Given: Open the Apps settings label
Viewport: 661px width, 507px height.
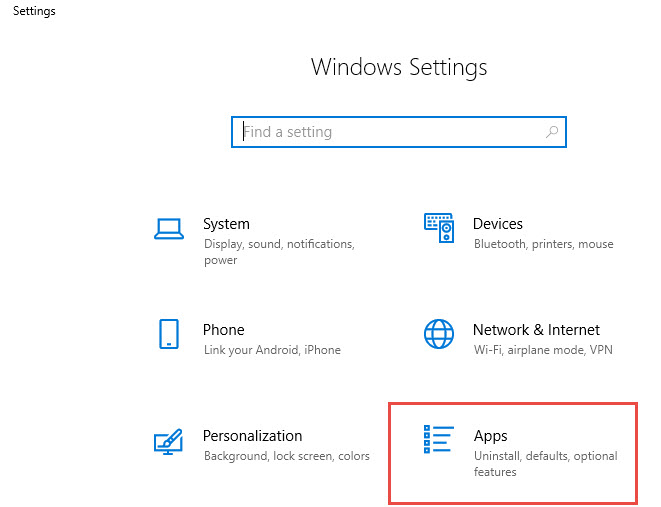Looking at the screenshot, I should click(x=490, y=436).
